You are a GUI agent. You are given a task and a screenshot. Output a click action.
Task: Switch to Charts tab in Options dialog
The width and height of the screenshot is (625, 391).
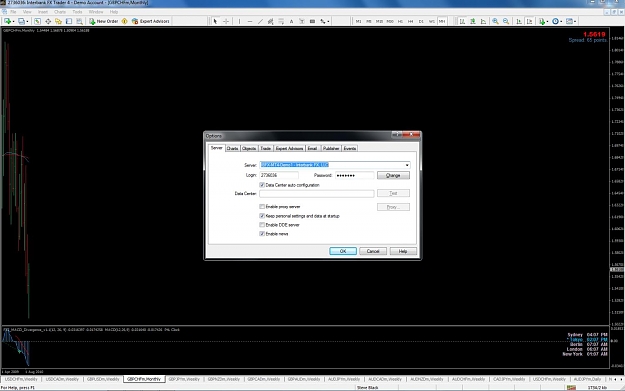tap(232, 149)
